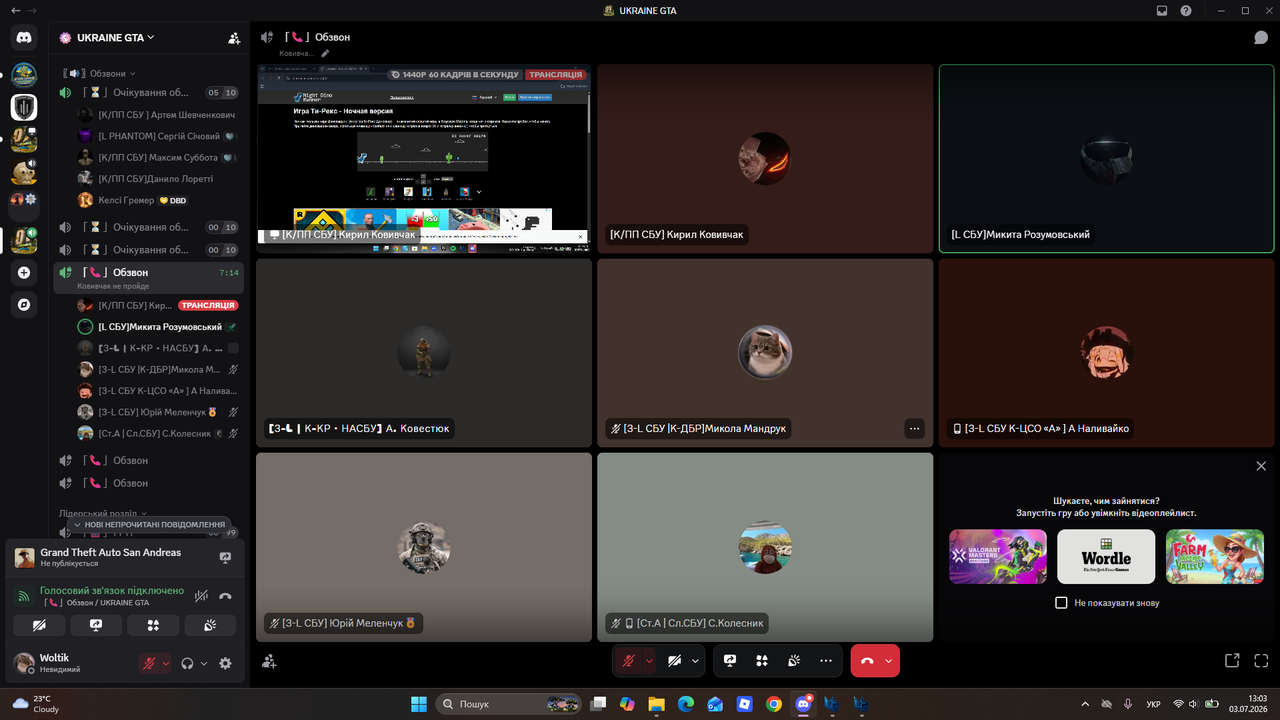Click the НОВІ НЕПРОЧИТАНІ ПОВІДОМЛЕННЯ banner
The height and width of the screenshot is (720, 1280).
(x=149, y=524)
